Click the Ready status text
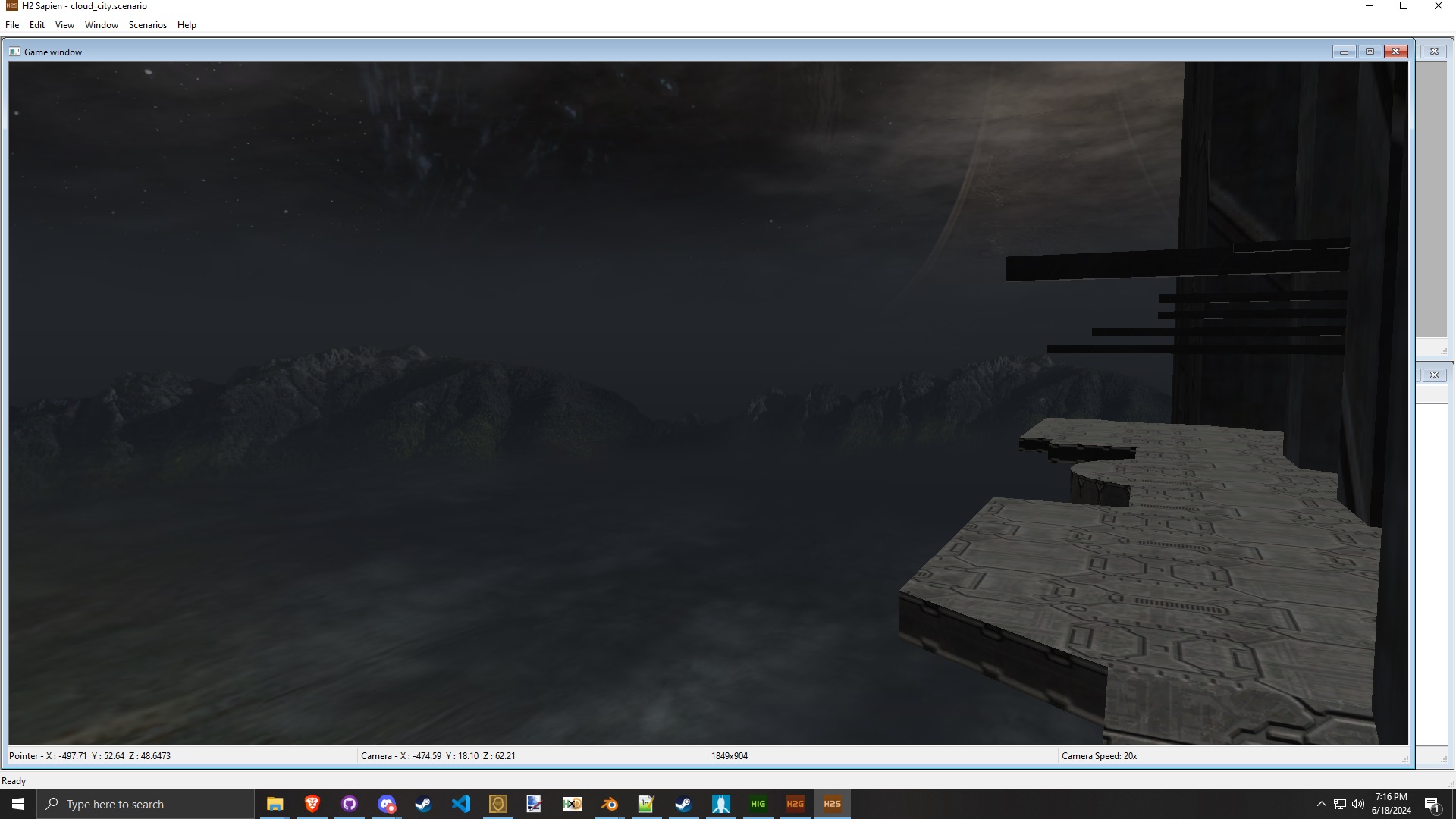This screenshot has width=1456, height=819. point(14,781)
